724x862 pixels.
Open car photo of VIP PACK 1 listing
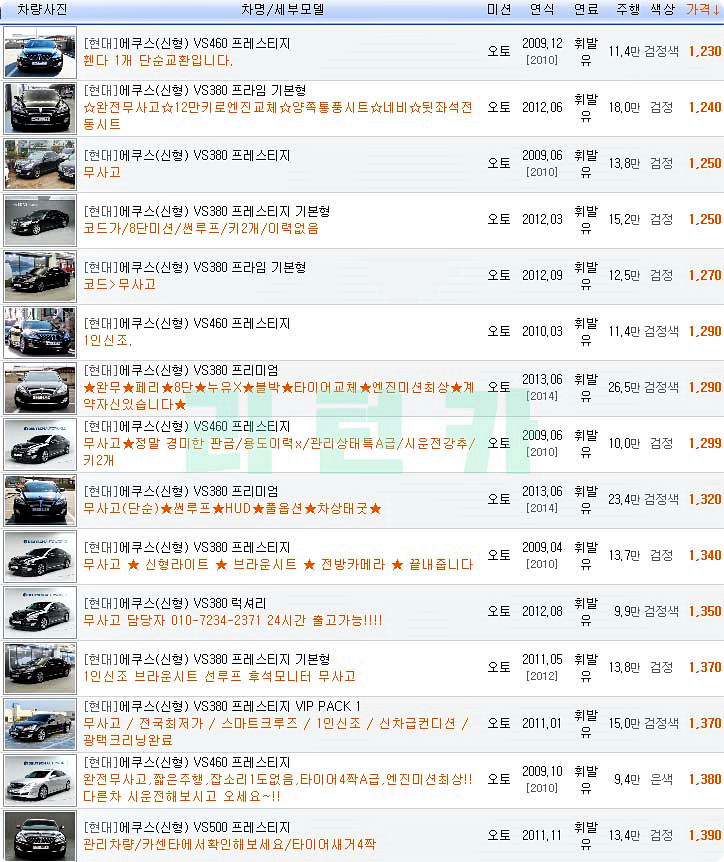40,725
